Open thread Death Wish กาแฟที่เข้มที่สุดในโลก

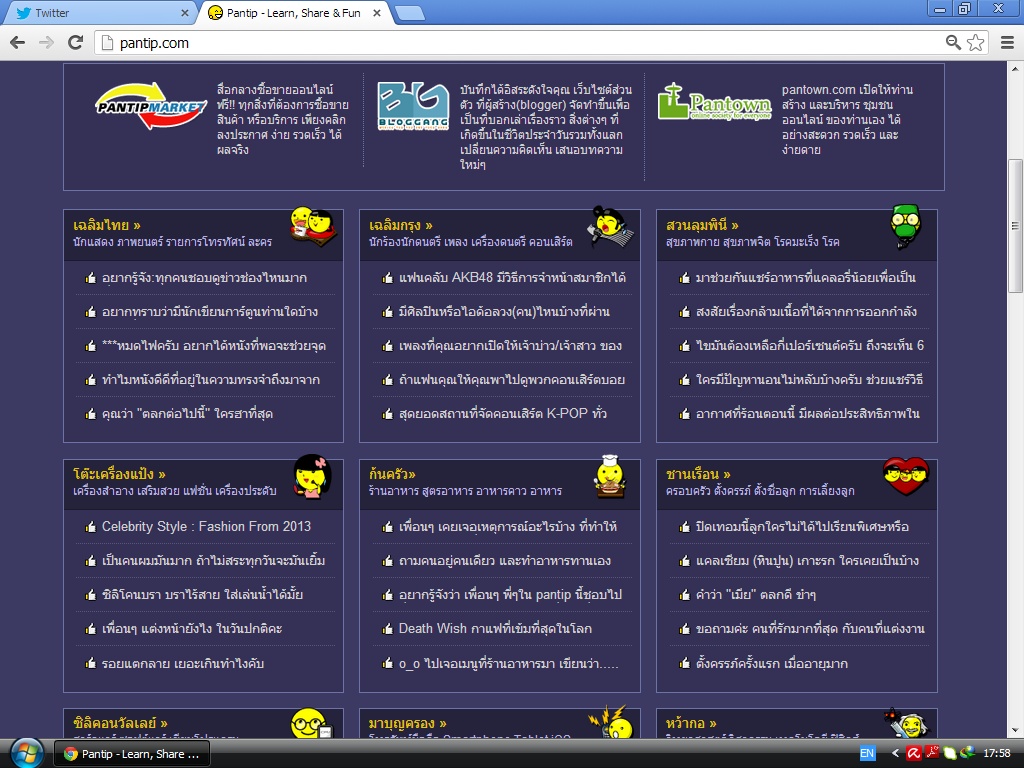tap(496, 628)
